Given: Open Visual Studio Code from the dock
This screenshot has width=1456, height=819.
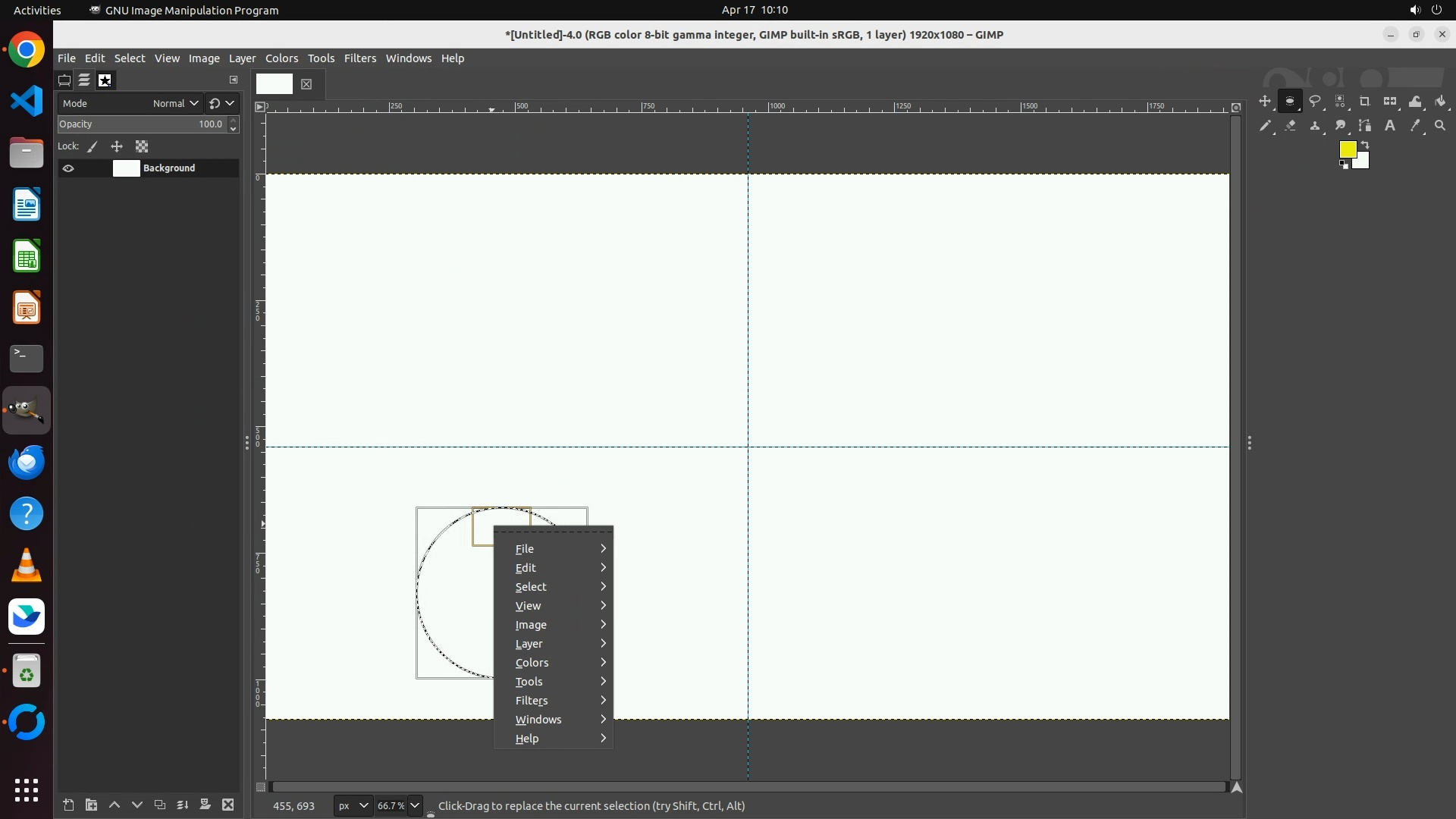Looking at the screenshot, I should (27, 101).
